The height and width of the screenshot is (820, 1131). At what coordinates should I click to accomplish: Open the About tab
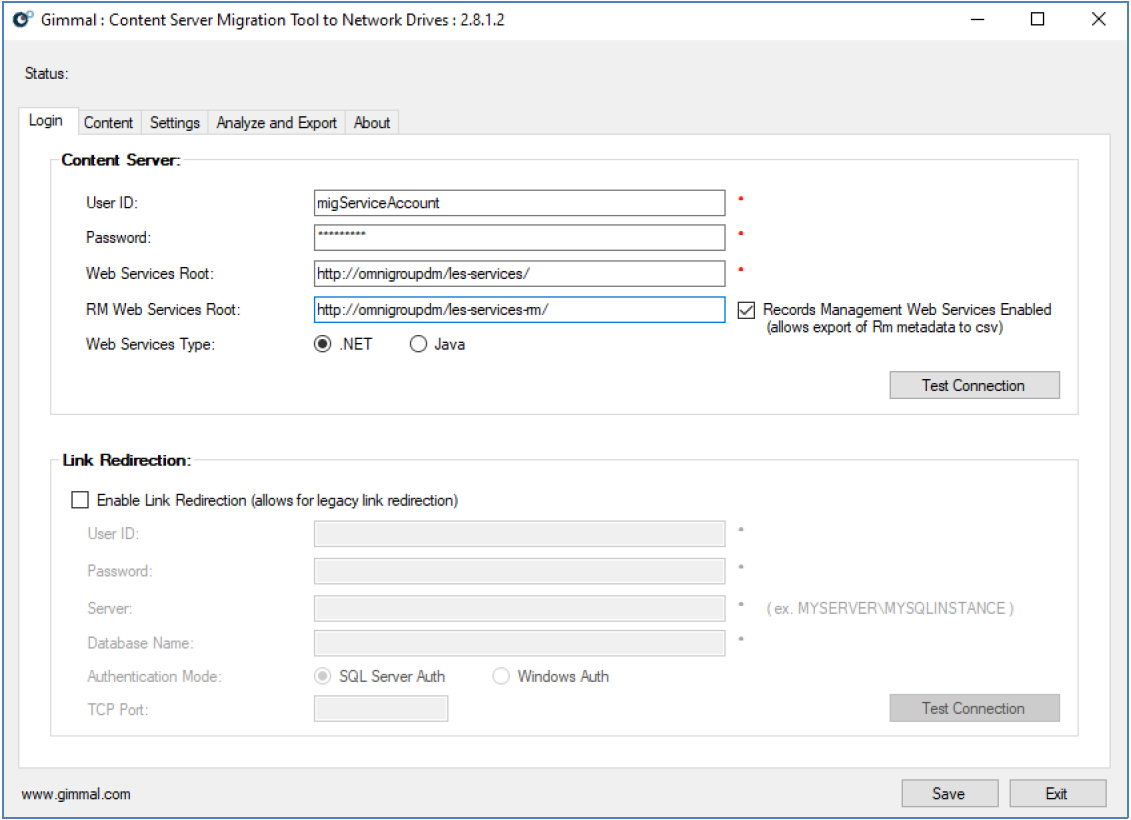(x=372, y=122)
